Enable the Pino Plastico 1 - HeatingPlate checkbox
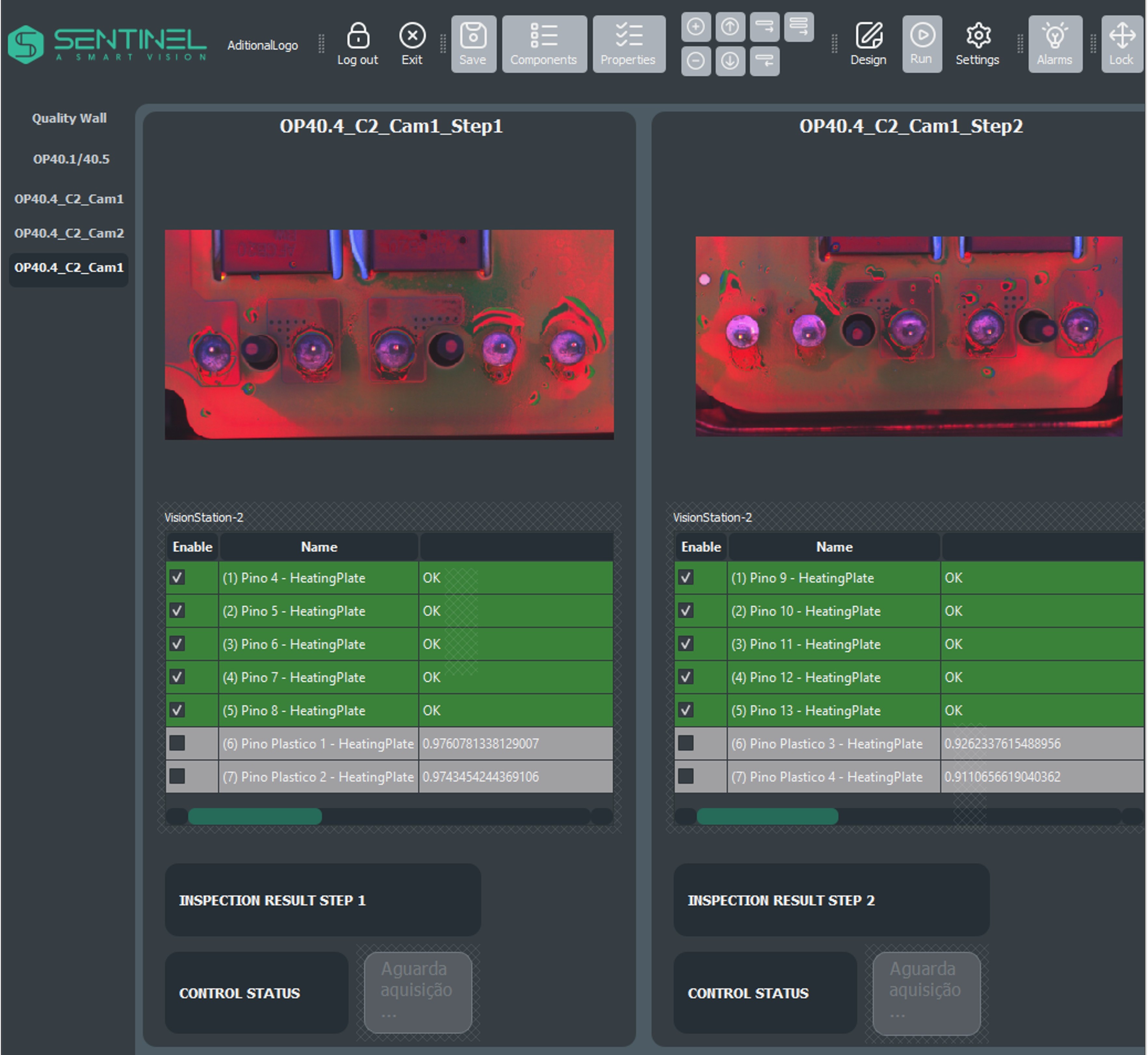1148x1055 pixels. coord(177,743)
